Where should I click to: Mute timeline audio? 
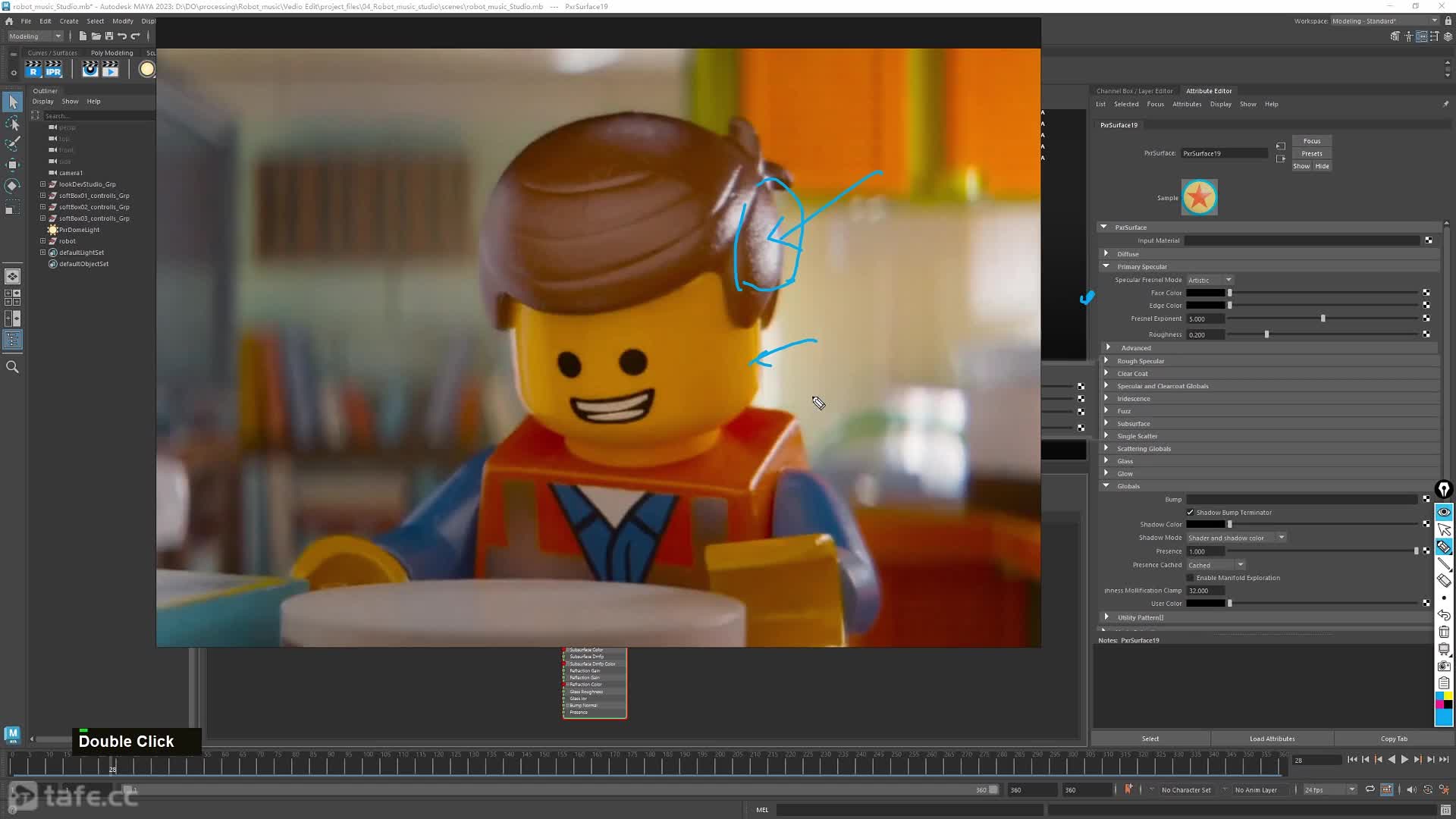tap(1410, 789)
